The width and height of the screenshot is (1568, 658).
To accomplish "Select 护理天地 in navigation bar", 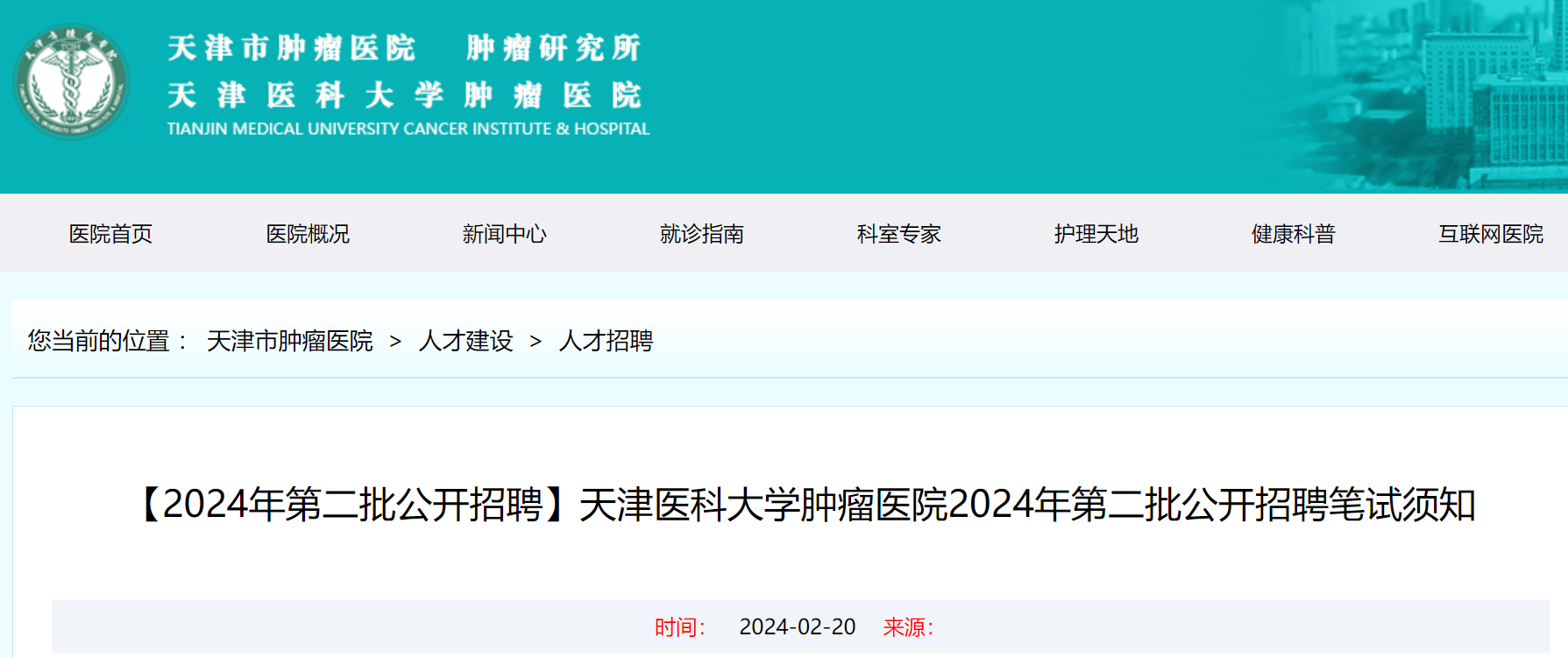I will click(x=1096, y=234).
